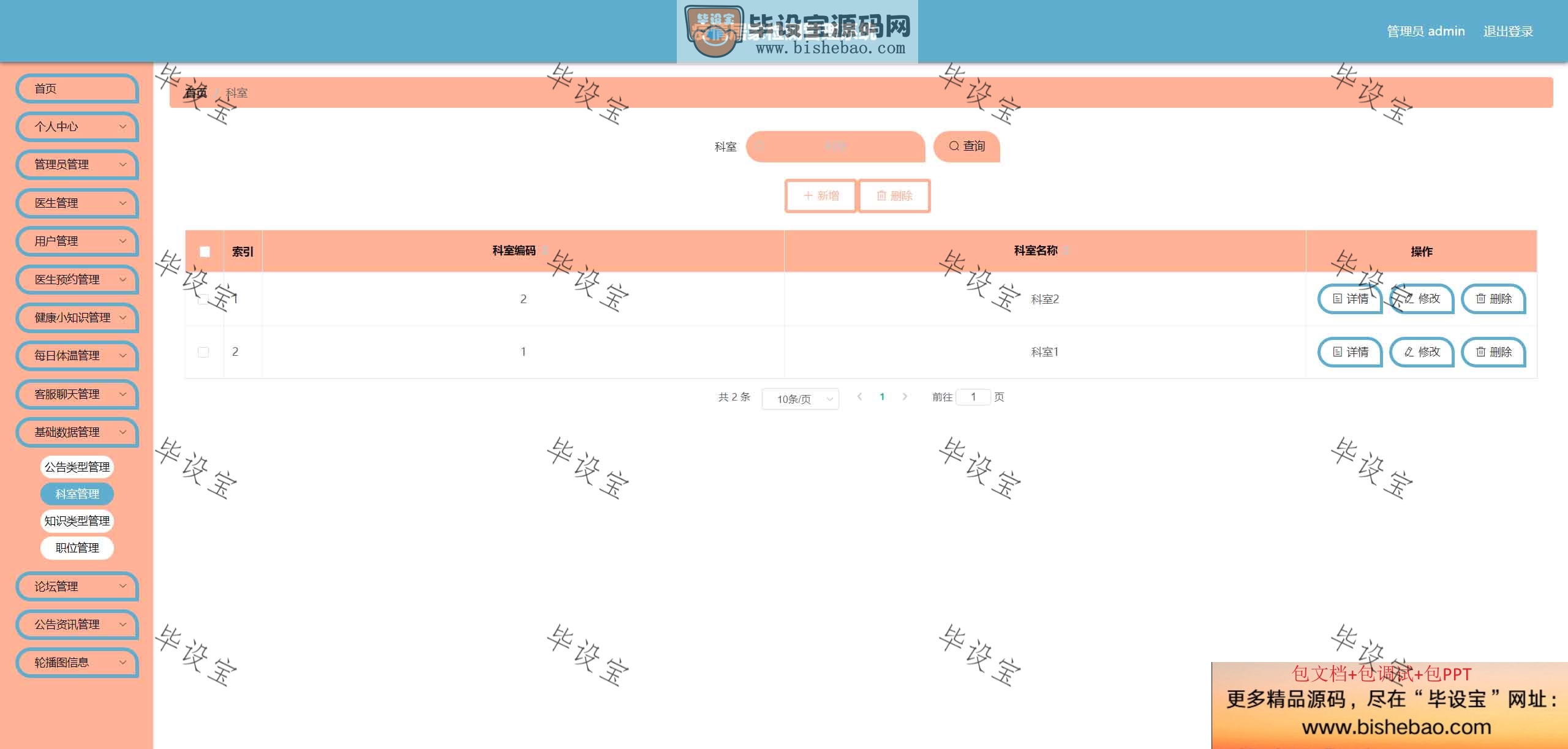Open 首页 in the sidebar
1568x749 pixels.
pyautogui.click(x=77, y=89)
